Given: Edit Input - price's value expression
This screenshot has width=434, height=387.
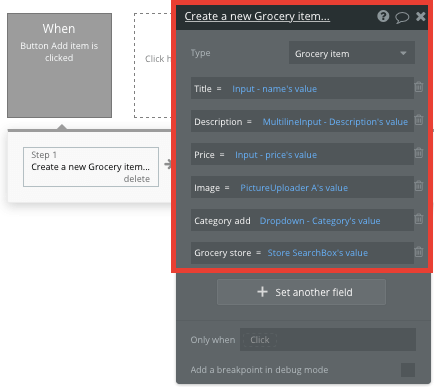Looking at the screenshot, I should point(276,155).
